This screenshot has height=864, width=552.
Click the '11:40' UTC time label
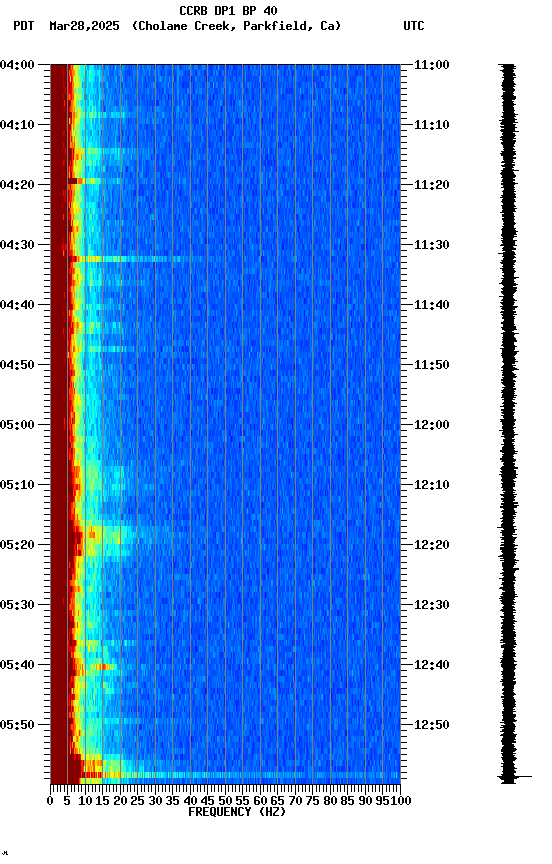coord(432,305)
